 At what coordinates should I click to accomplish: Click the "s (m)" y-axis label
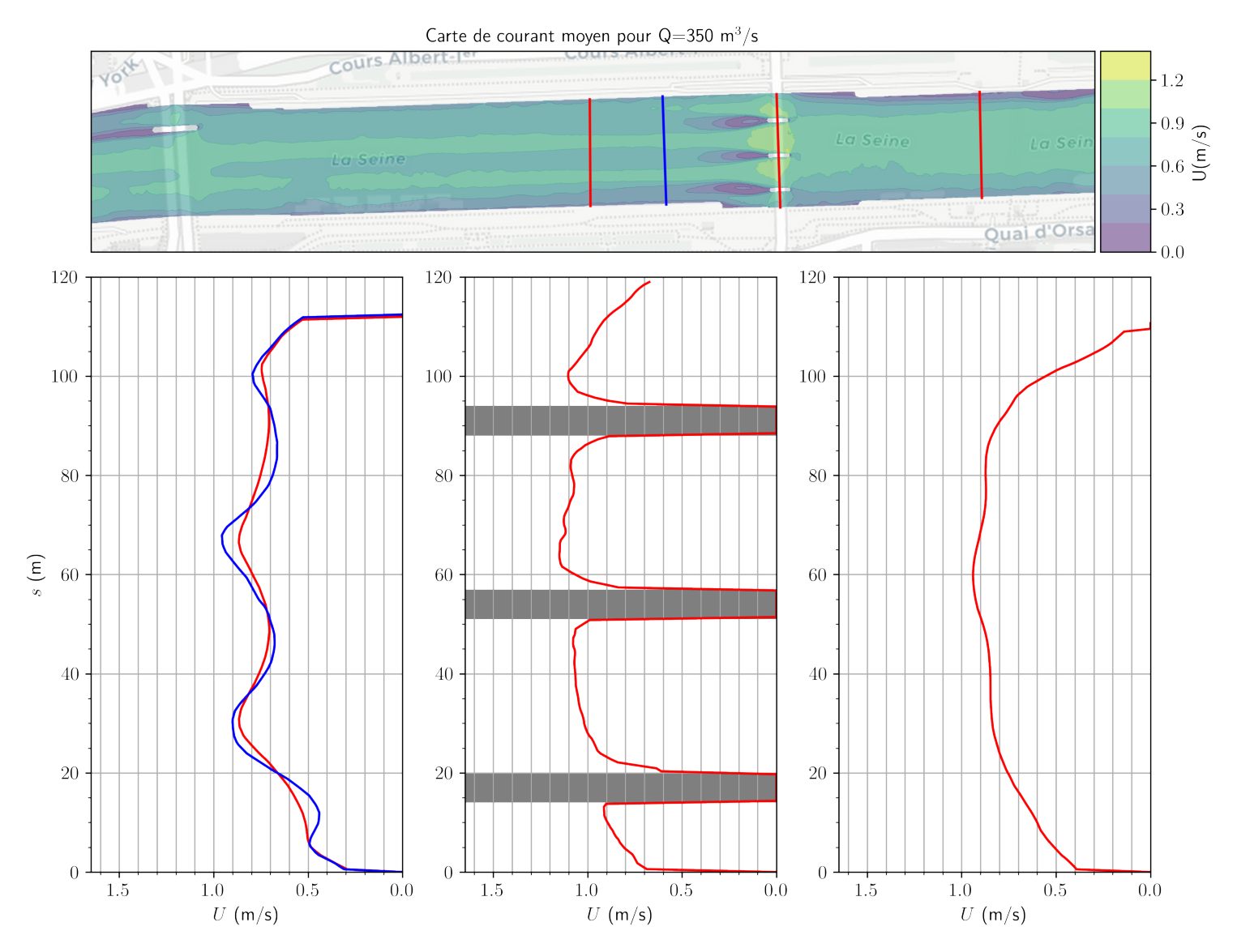36,574
